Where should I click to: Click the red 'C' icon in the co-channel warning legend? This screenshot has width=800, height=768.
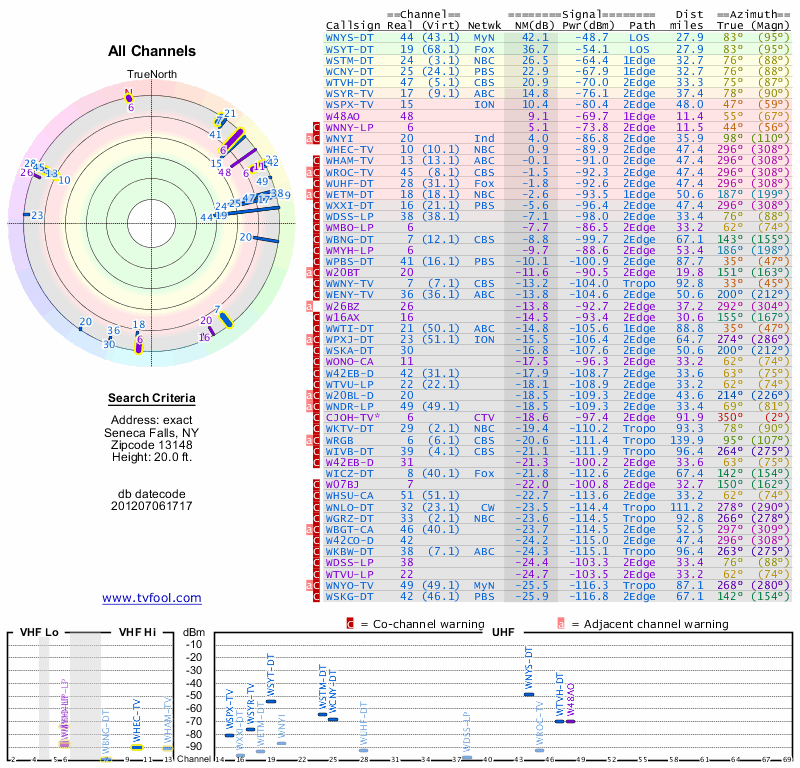[x=350, y=624]
